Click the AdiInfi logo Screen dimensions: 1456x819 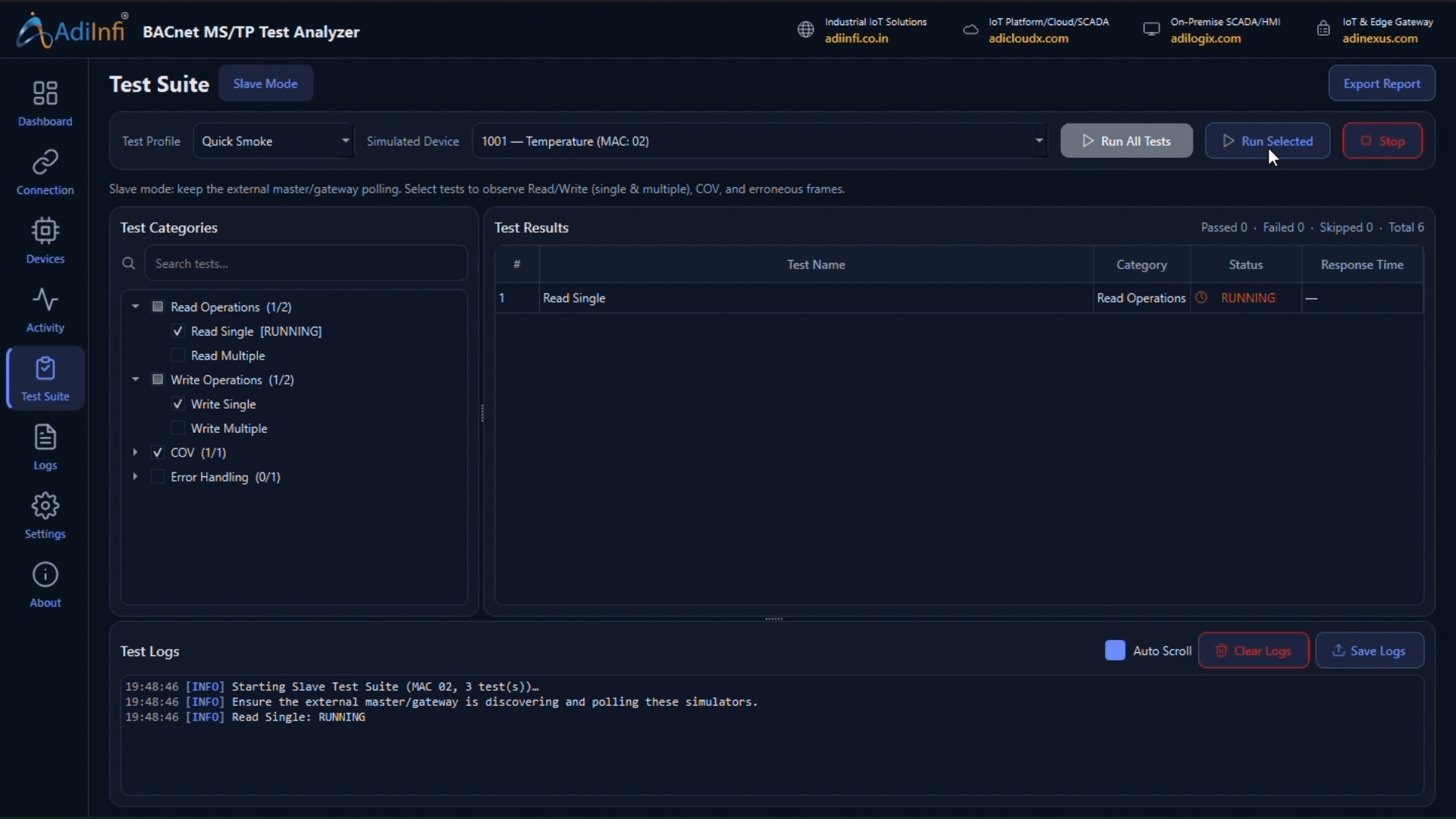point(71,30)
